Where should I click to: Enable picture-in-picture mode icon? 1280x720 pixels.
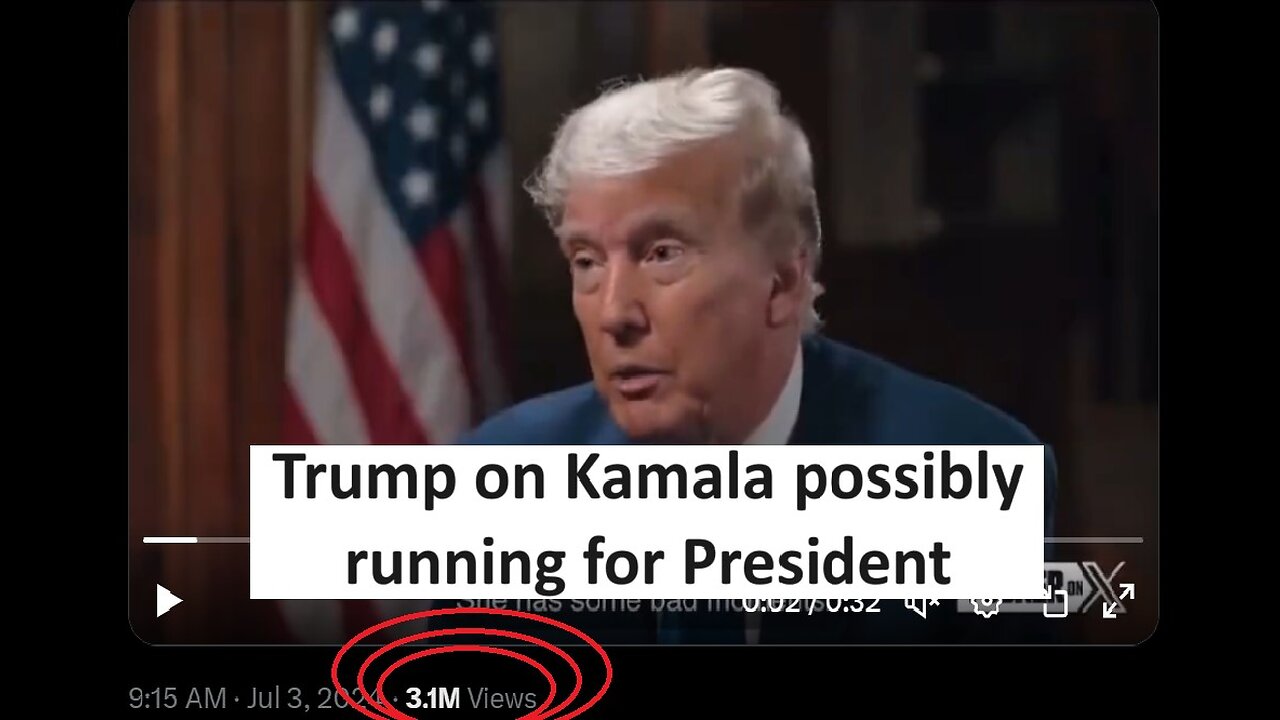(x=1055, y=600)
